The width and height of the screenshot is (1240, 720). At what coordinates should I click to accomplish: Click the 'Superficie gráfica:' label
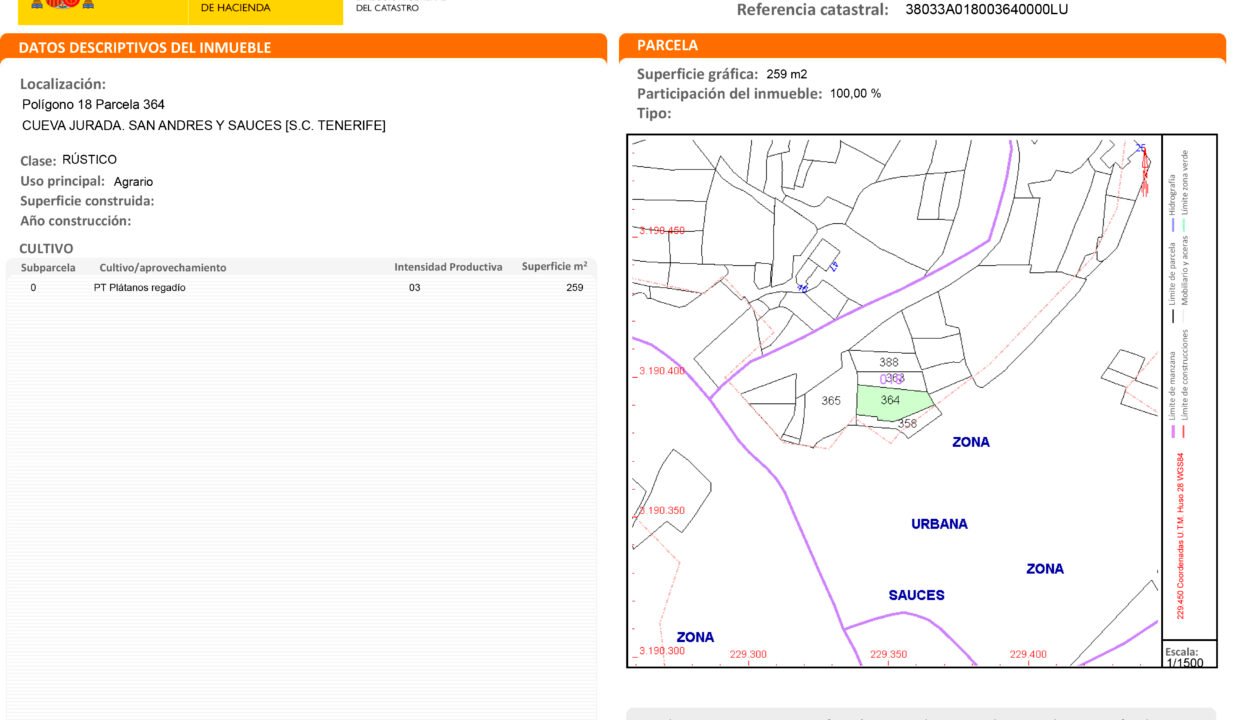click(697, 74)
